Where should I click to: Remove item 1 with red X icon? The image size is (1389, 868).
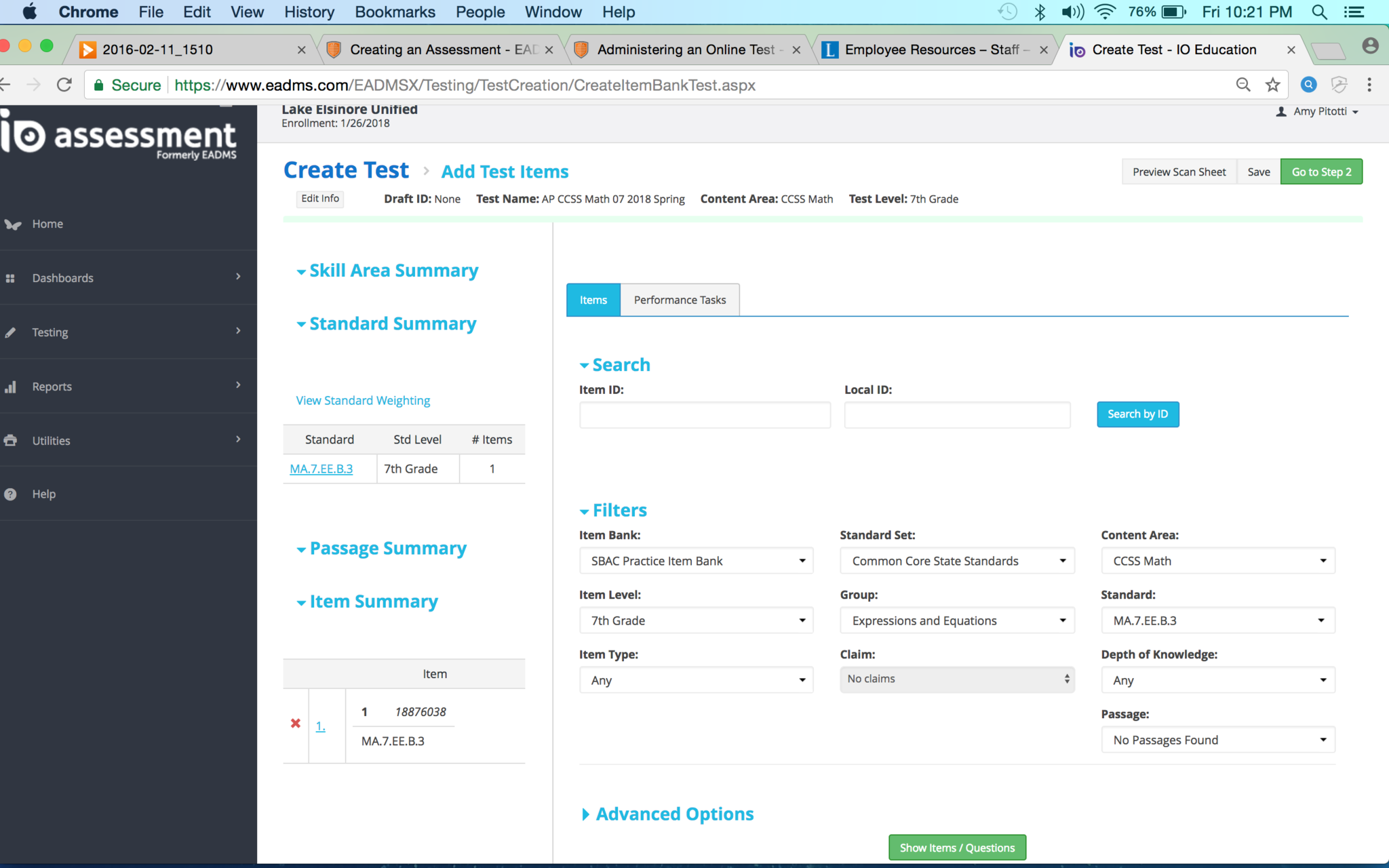[x=296, y=724]
